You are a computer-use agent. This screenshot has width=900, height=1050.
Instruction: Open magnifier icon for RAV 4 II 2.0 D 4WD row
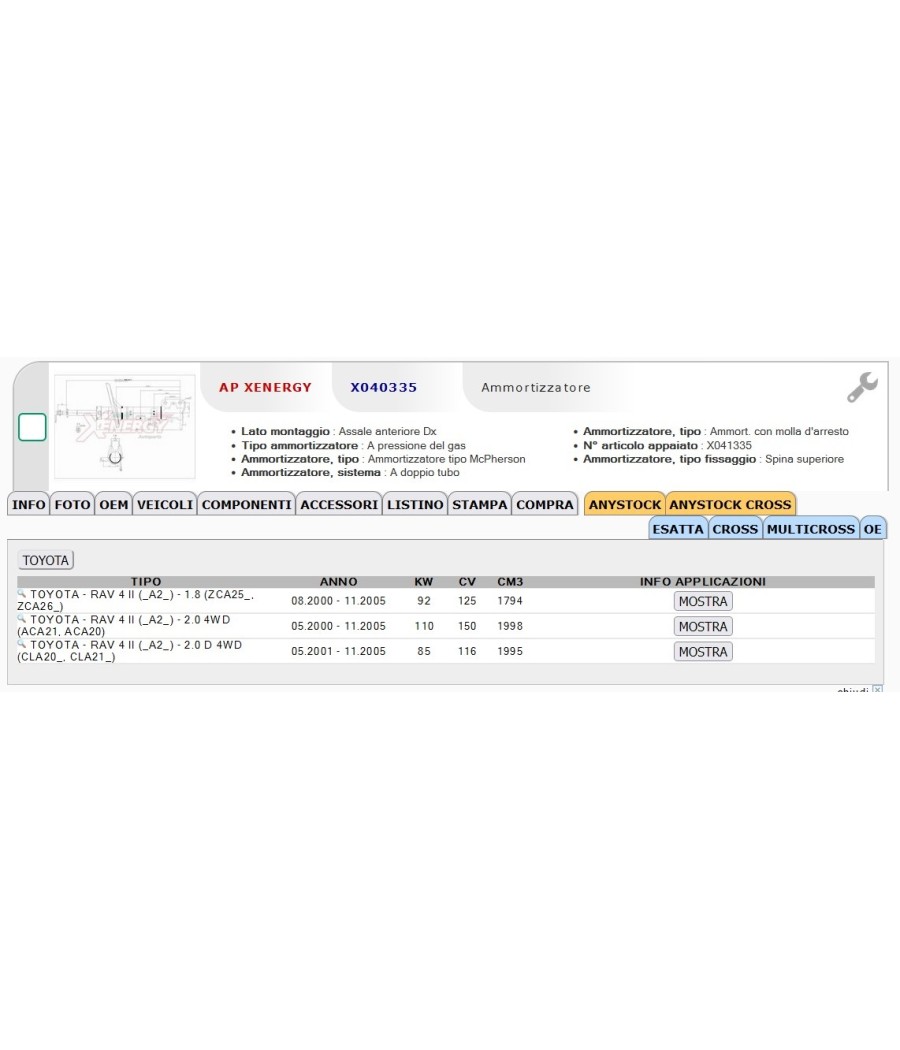tap(21, 644)
